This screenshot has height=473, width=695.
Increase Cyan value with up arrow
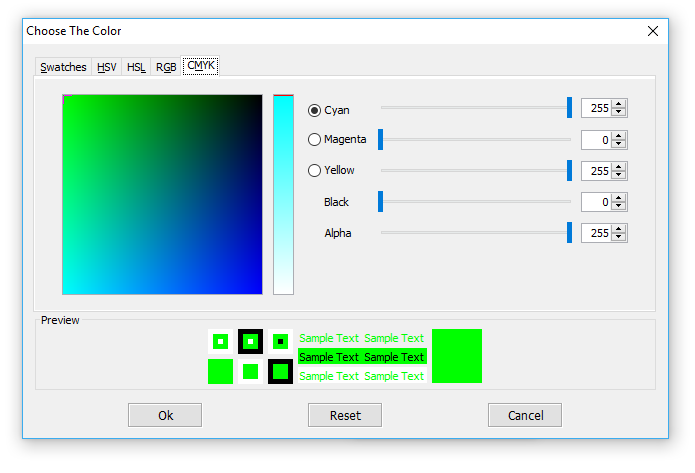619,104
